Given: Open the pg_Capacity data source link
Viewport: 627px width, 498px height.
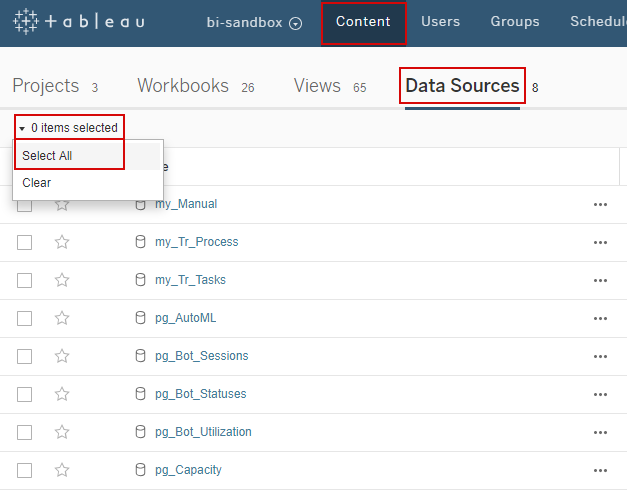Looking at the screenshot, I should pos(188,470).
